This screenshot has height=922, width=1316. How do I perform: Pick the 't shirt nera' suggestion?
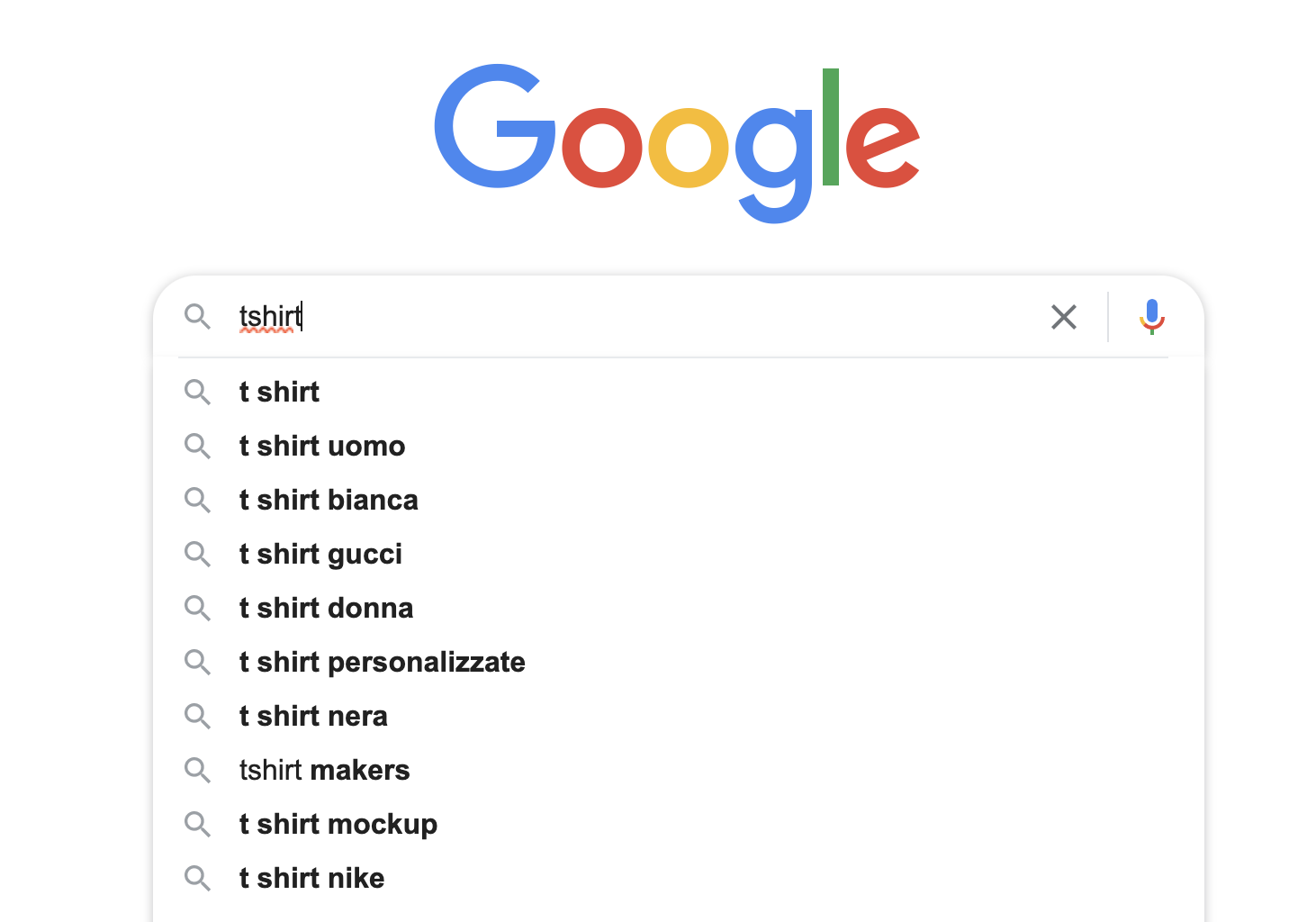click(x=313, y=717)
